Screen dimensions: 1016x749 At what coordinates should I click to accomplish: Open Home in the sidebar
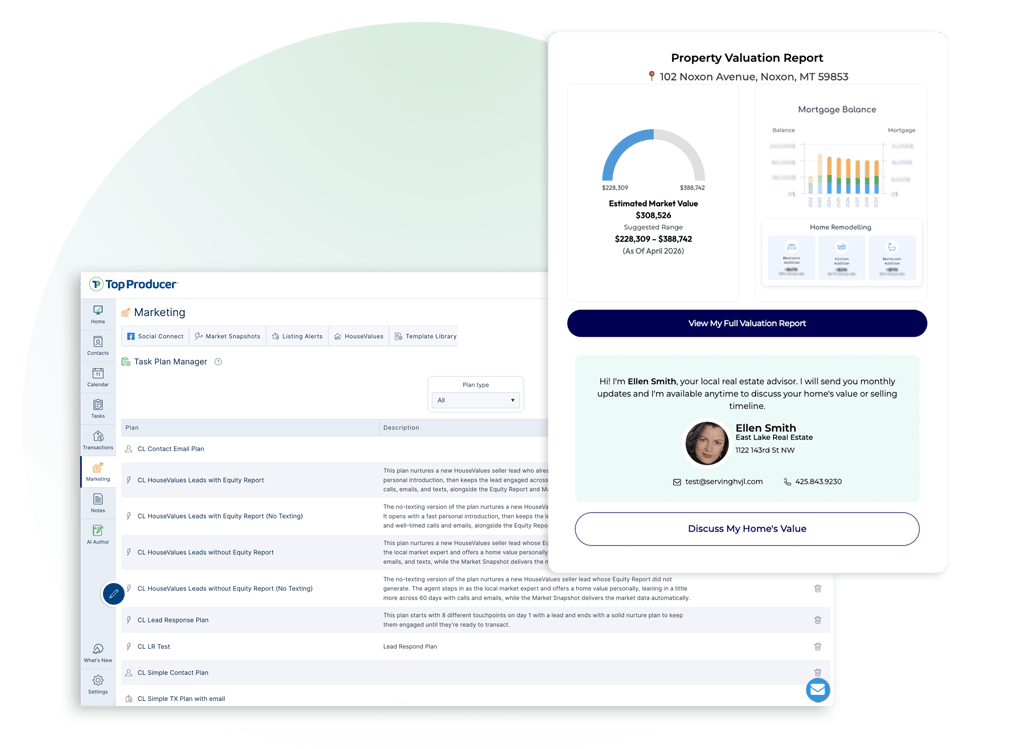[x=98, y=314]
